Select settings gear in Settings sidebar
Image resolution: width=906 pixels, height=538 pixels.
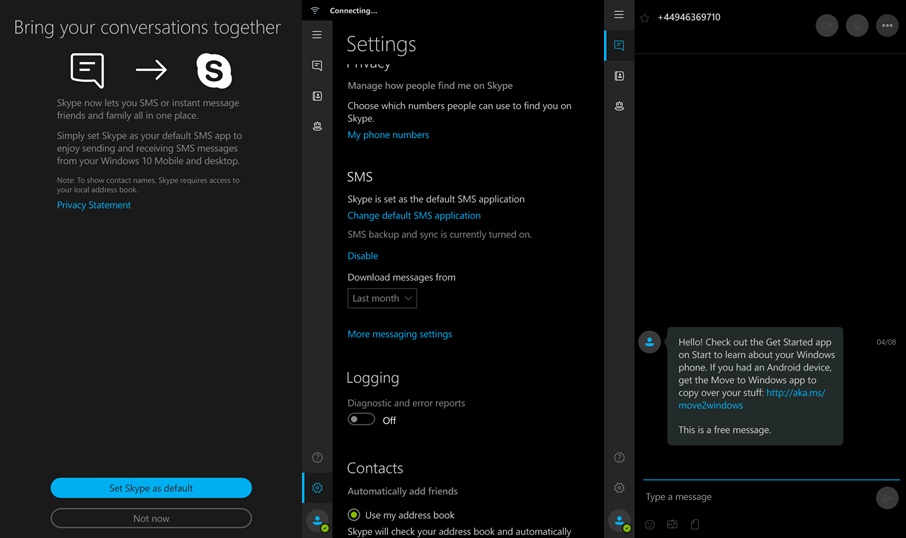click(x=317, y=488)
